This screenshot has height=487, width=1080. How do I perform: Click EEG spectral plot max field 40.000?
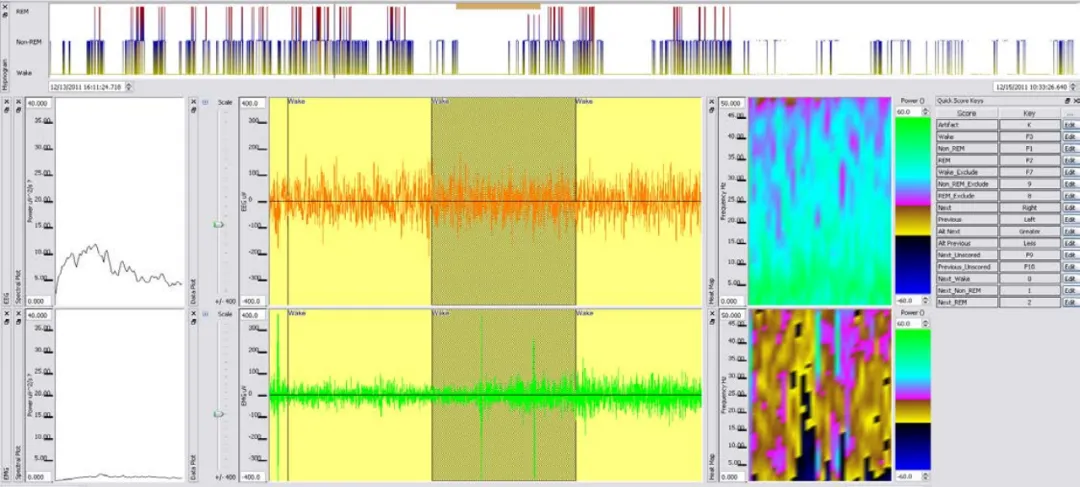tap(37, 103)
